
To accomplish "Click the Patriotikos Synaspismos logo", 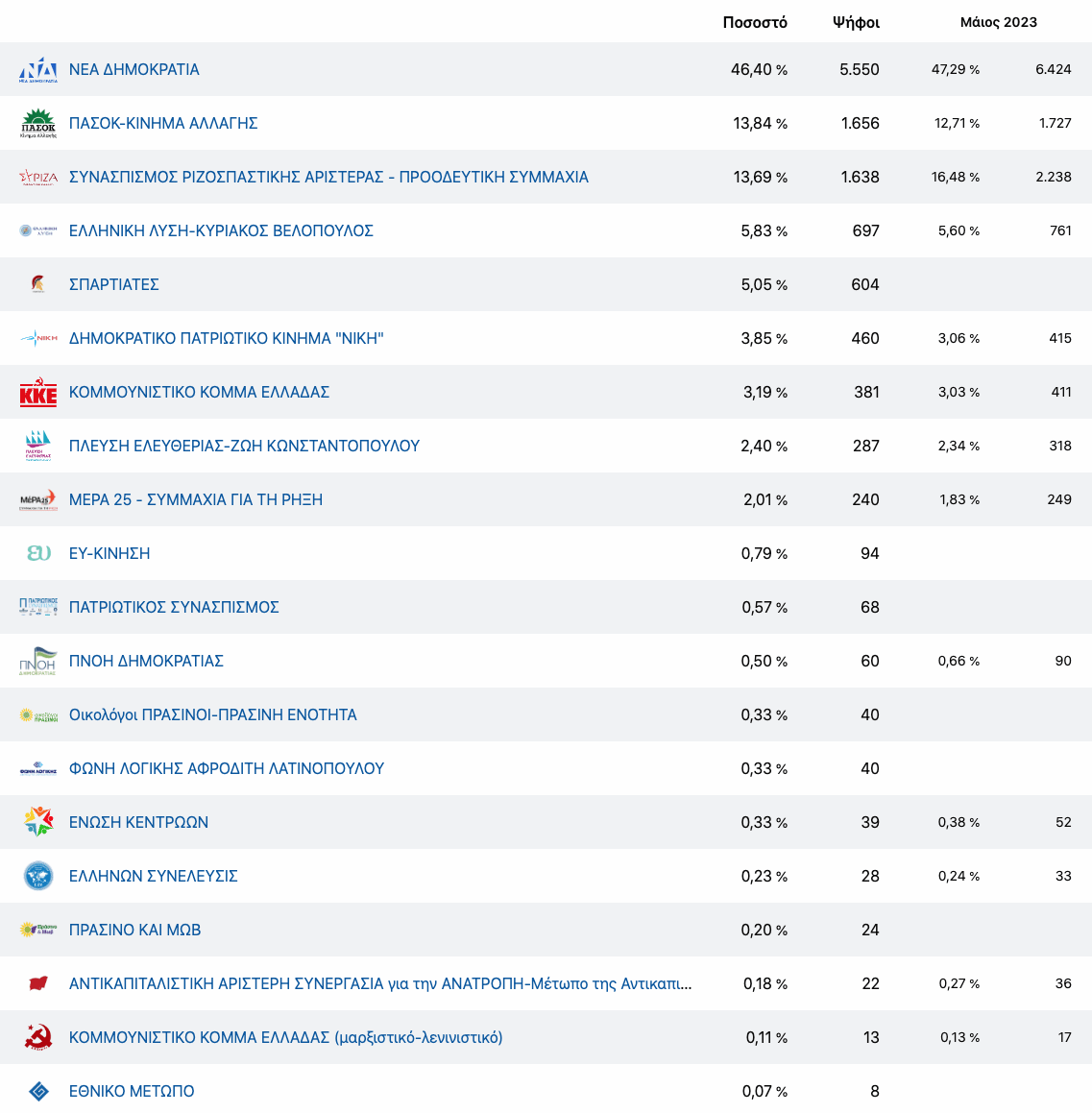I will 38,607.
